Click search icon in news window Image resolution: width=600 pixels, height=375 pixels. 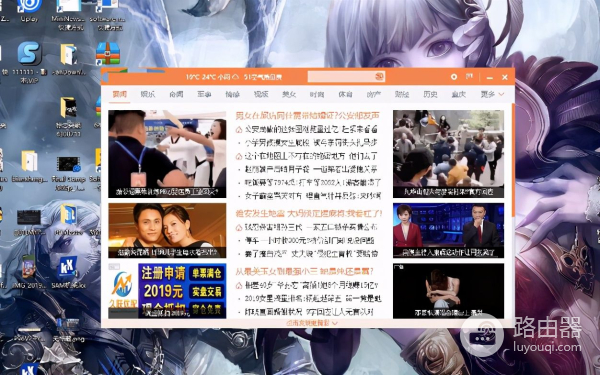(x=380, y=77)
